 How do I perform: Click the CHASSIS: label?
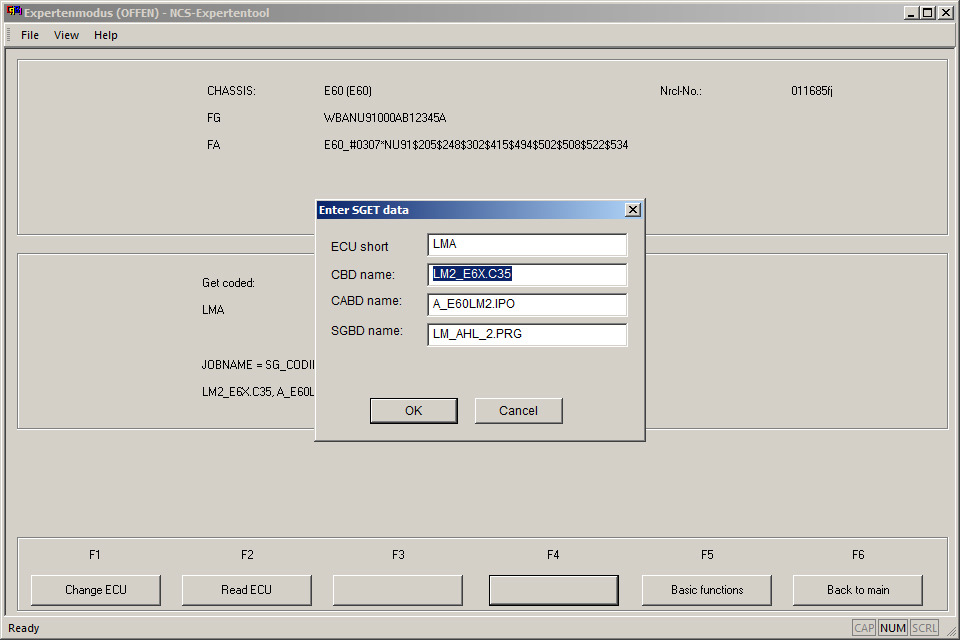pyautogui.click(x=231, y=91)
